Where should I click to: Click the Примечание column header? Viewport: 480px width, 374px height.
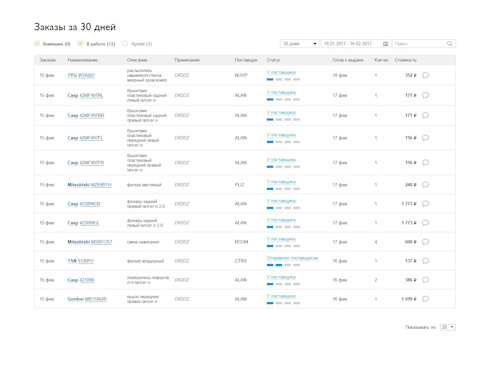coord(187,60)
